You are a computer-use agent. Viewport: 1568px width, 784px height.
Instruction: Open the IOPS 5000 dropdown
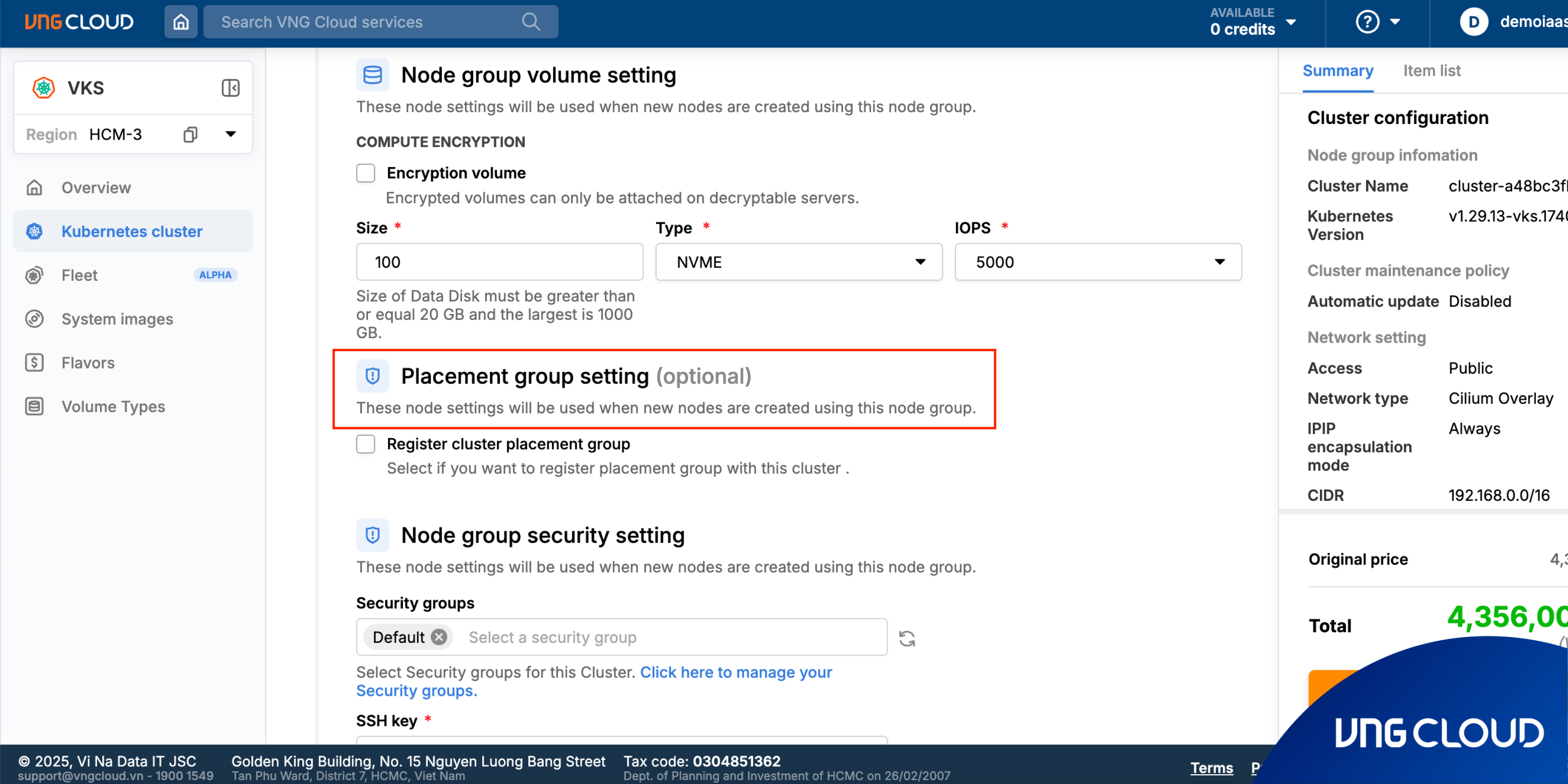(1098, 262)
